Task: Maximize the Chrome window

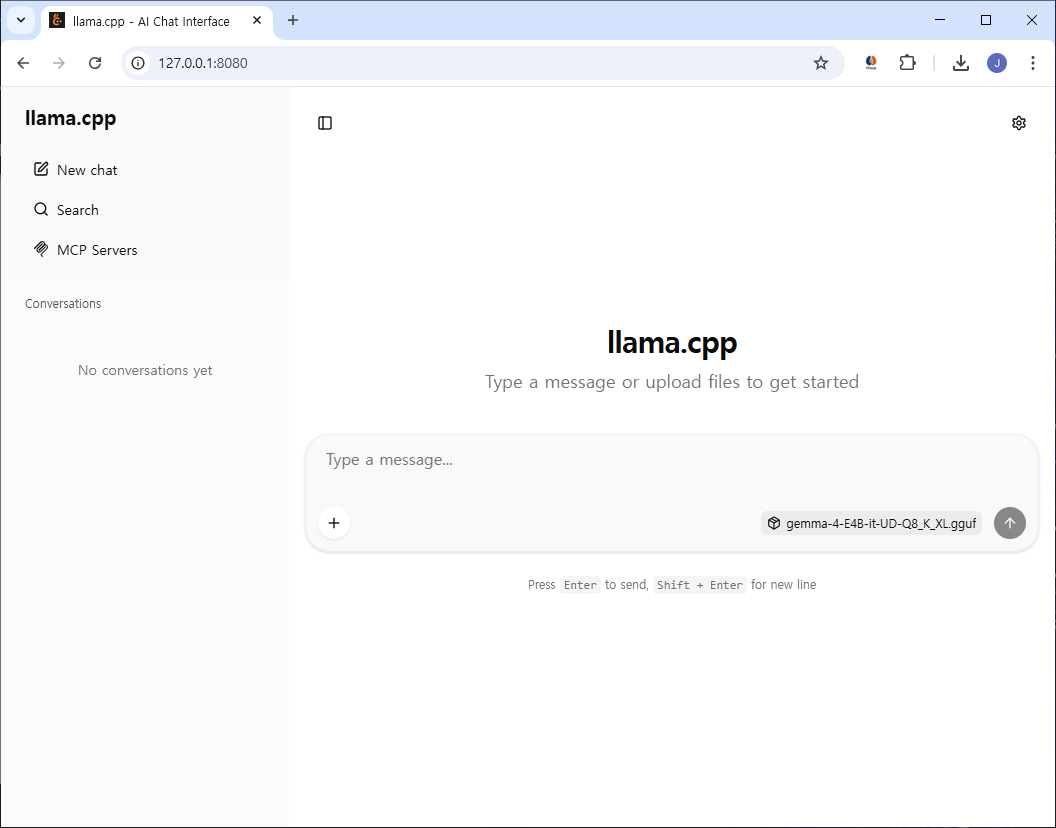Action: click(986, 20)
